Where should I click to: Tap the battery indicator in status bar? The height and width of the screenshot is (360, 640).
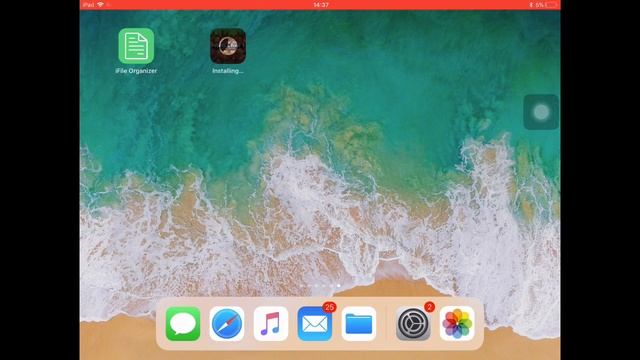[551, 5]
